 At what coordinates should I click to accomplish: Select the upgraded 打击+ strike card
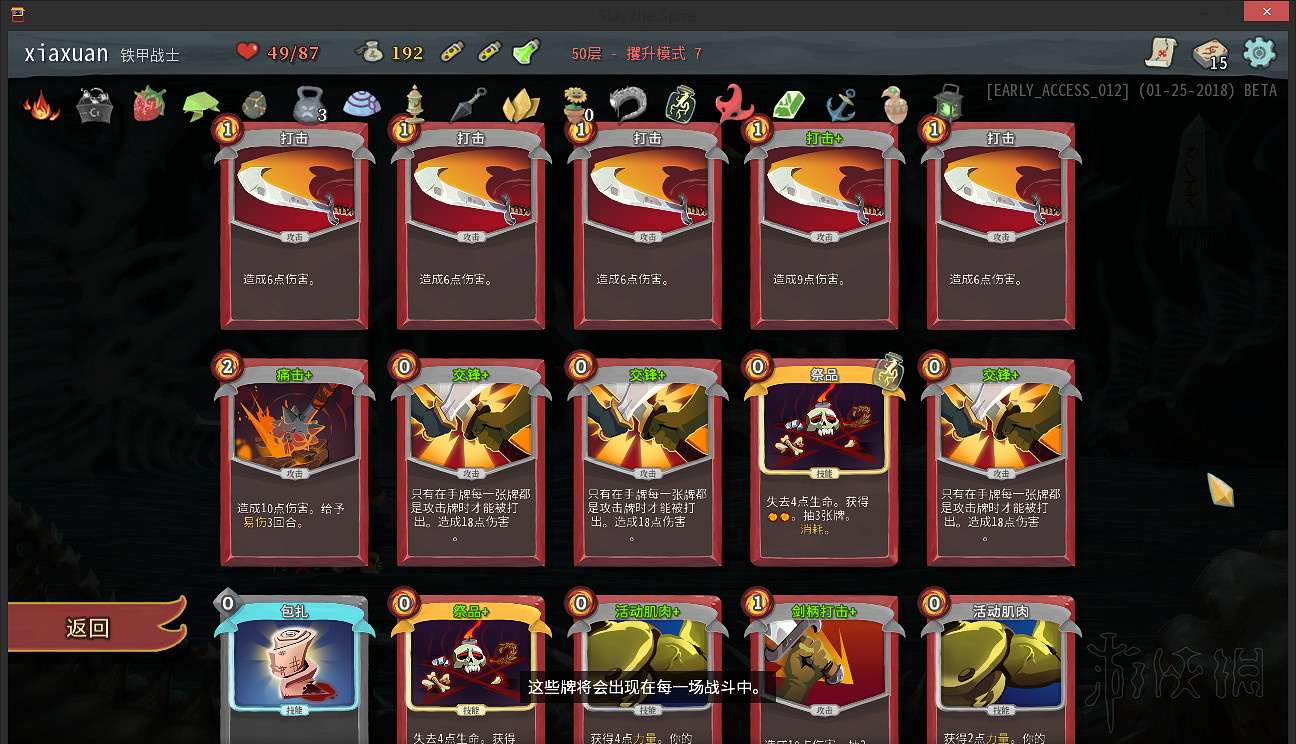824,226
